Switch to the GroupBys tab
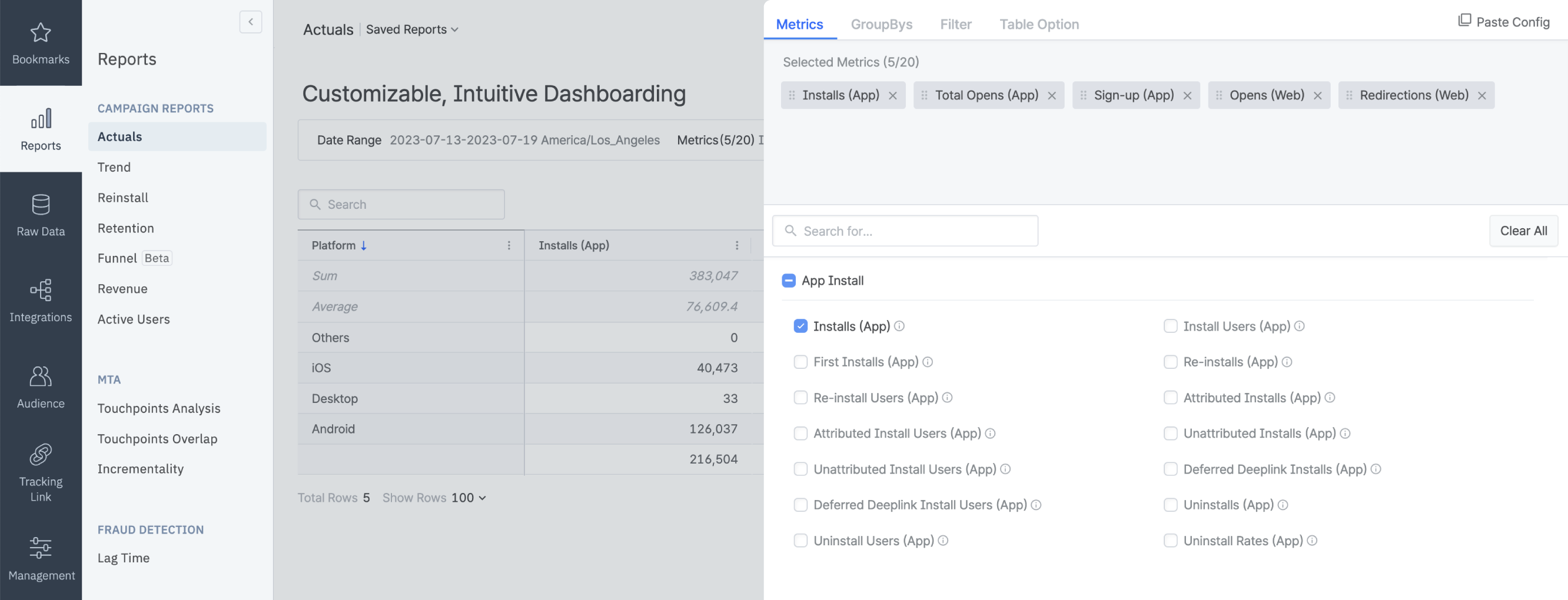The width and height of the screenshot is (1568, 600). click(x=881, y=24)
